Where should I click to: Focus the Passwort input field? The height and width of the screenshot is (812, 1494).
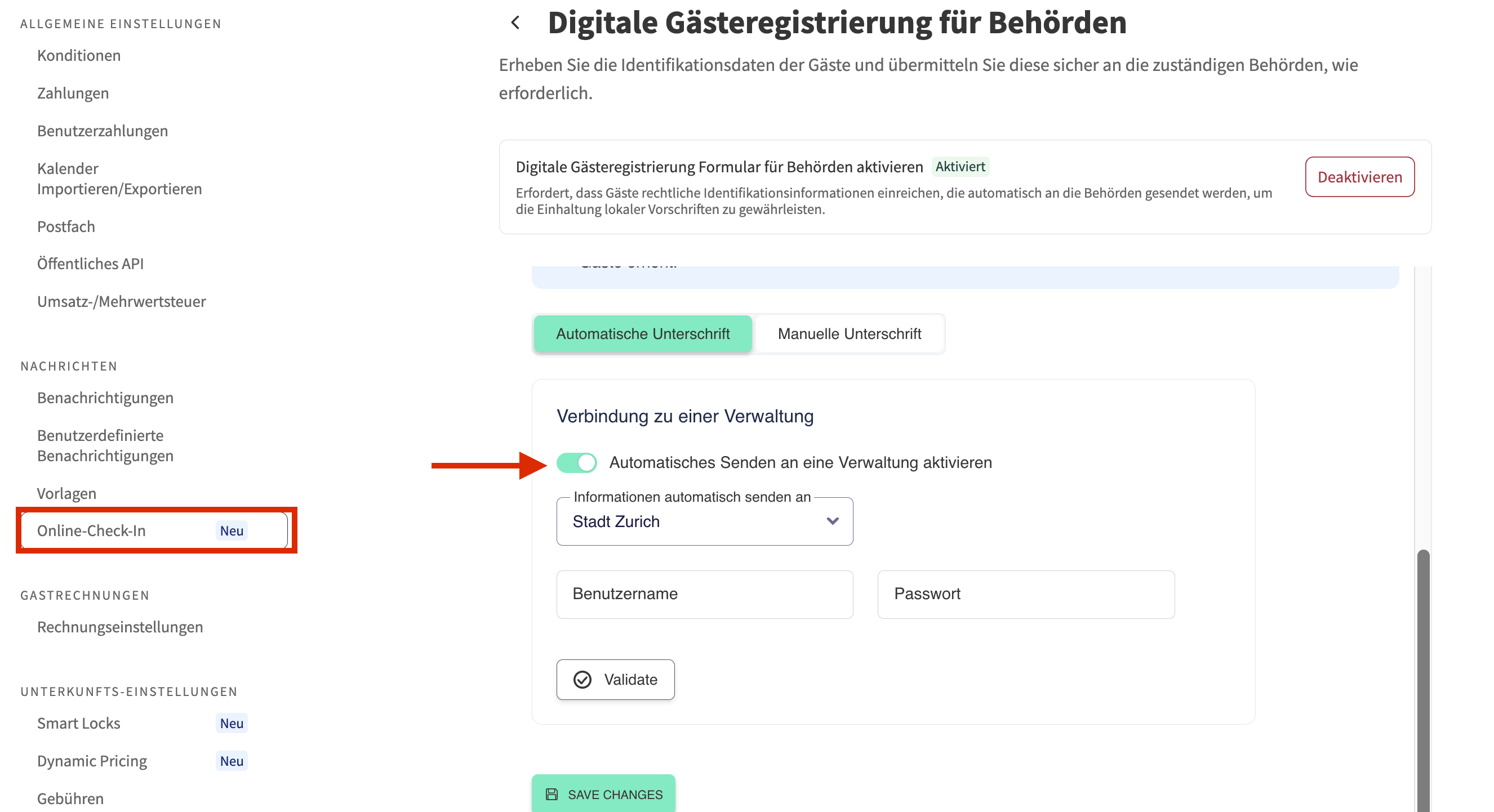pyautogui.click(x=1025, y=594)
